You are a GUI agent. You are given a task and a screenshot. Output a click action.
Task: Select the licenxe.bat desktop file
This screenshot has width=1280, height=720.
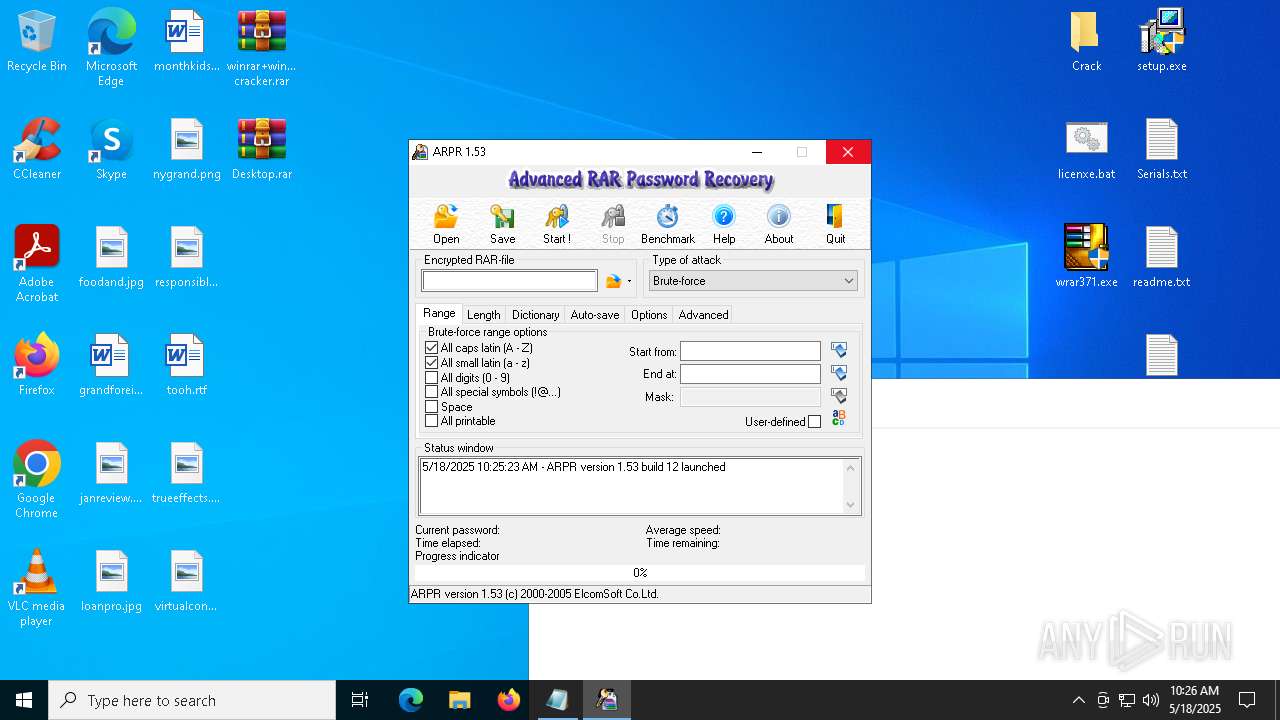coord(1086,149)
